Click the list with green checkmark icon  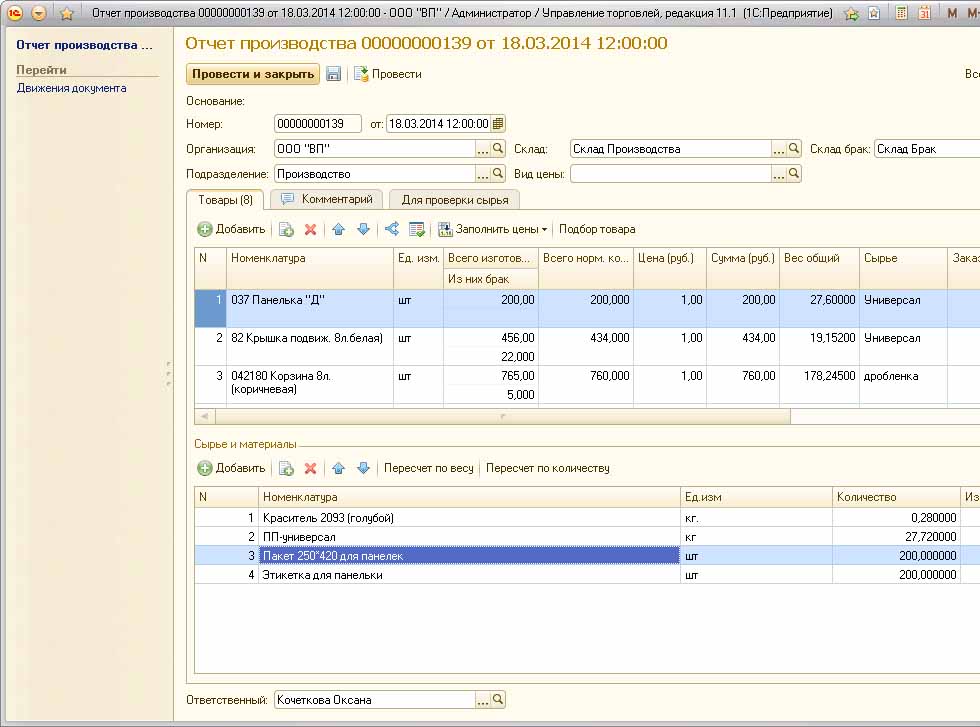416,229
